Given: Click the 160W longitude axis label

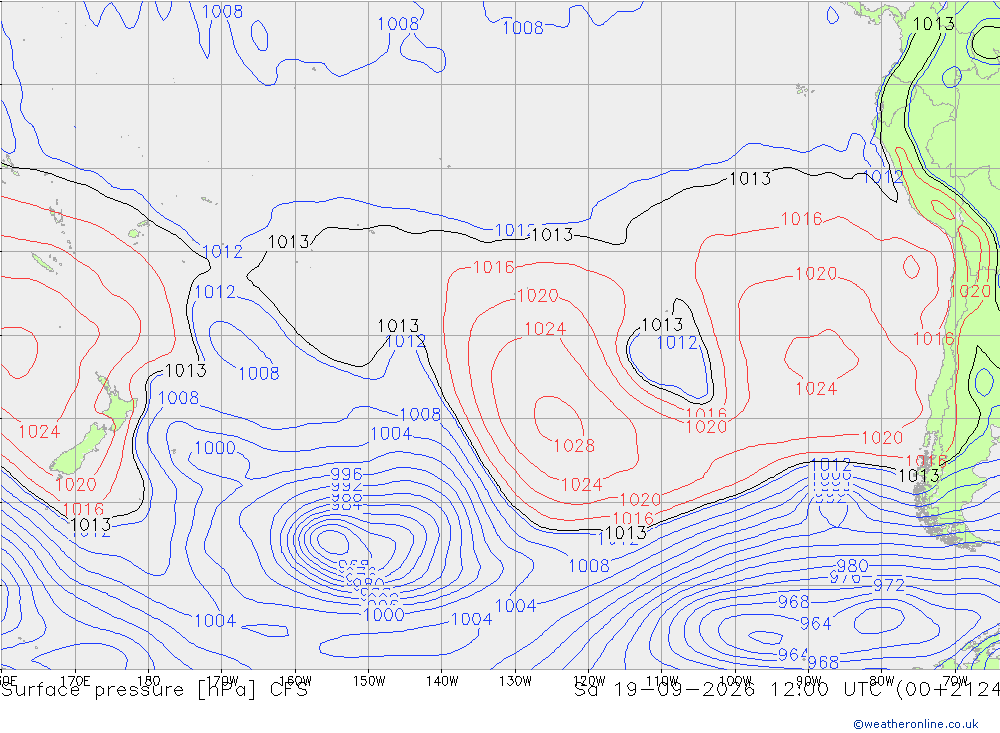Looking at the screenshot, I should point(295,681).
